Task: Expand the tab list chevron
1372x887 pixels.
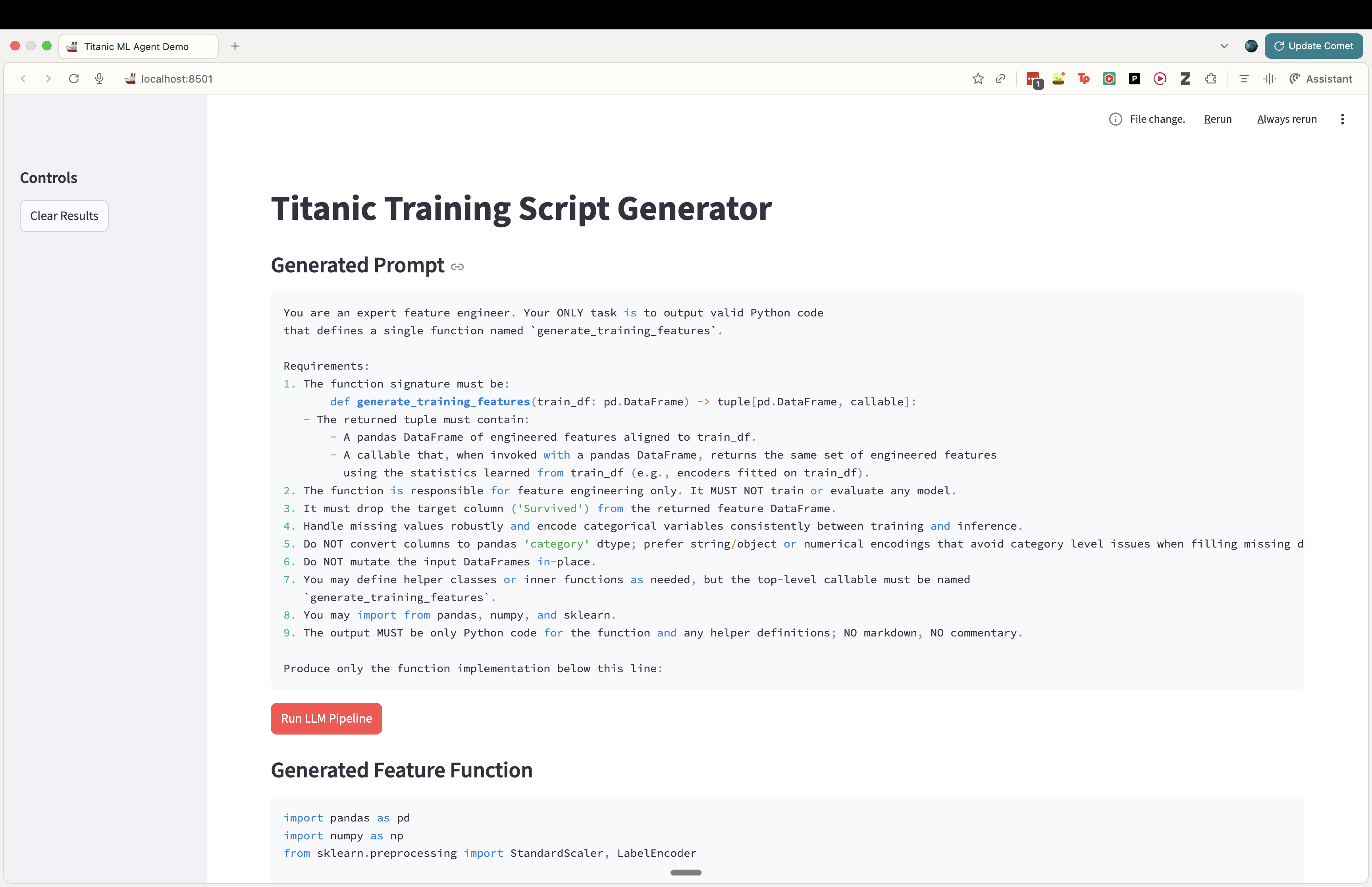Action: click(x=1224, y=46)
